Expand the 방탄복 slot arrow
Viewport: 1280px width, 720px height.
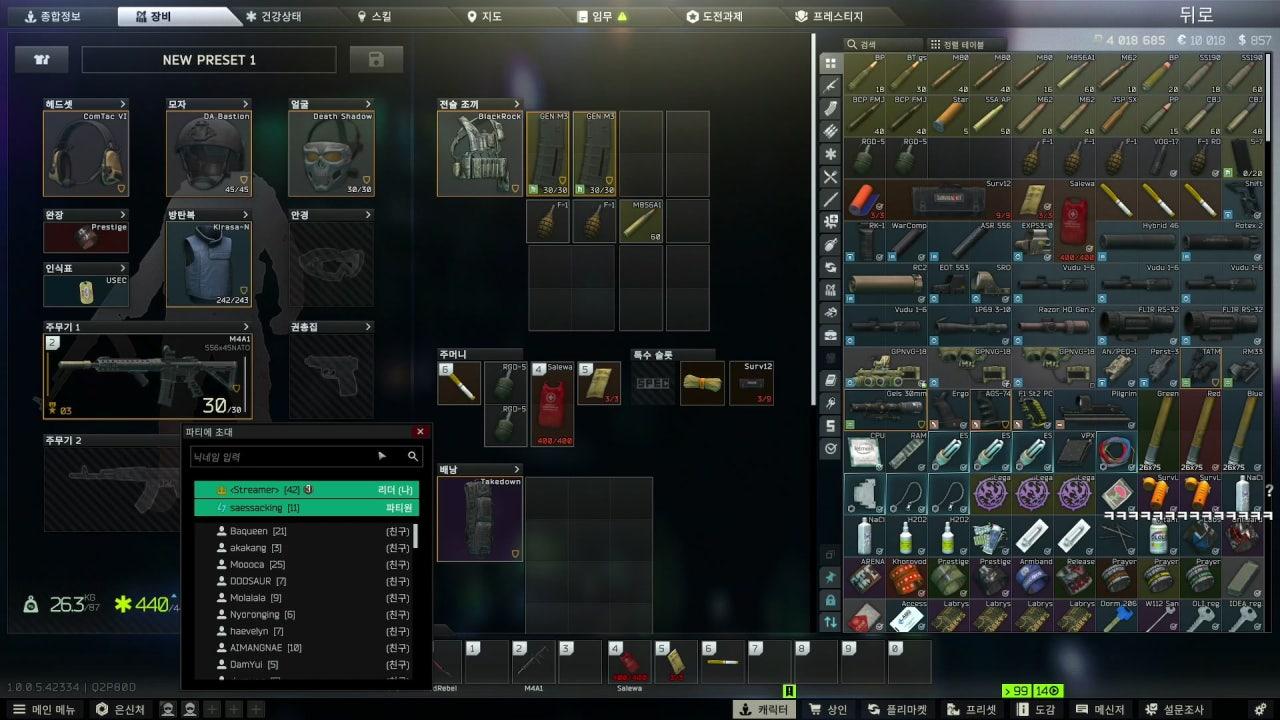pos(246,214)
